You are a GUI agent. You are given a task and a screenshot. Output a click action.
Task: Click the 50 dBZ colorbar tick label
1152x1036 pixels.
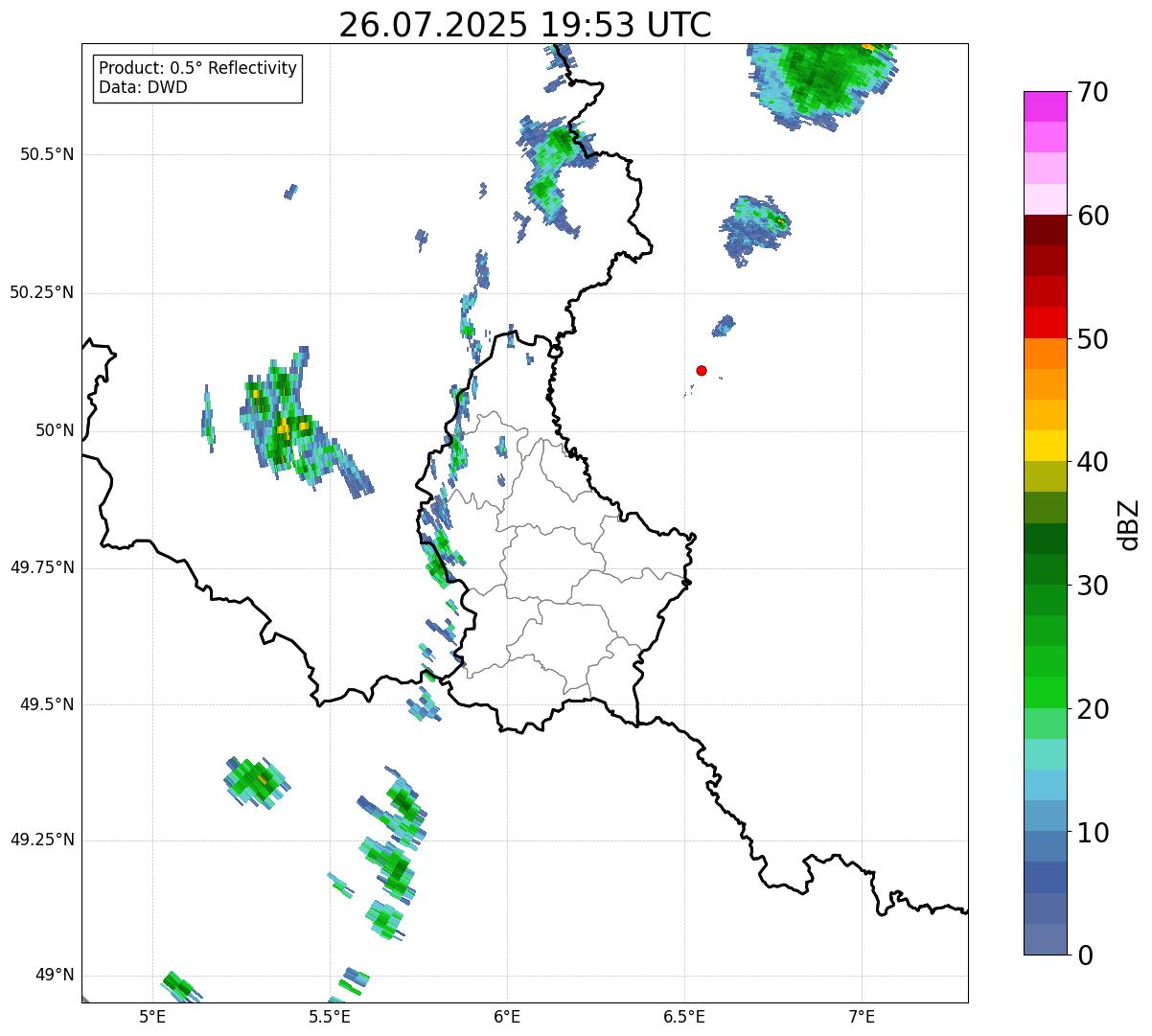1092,339
